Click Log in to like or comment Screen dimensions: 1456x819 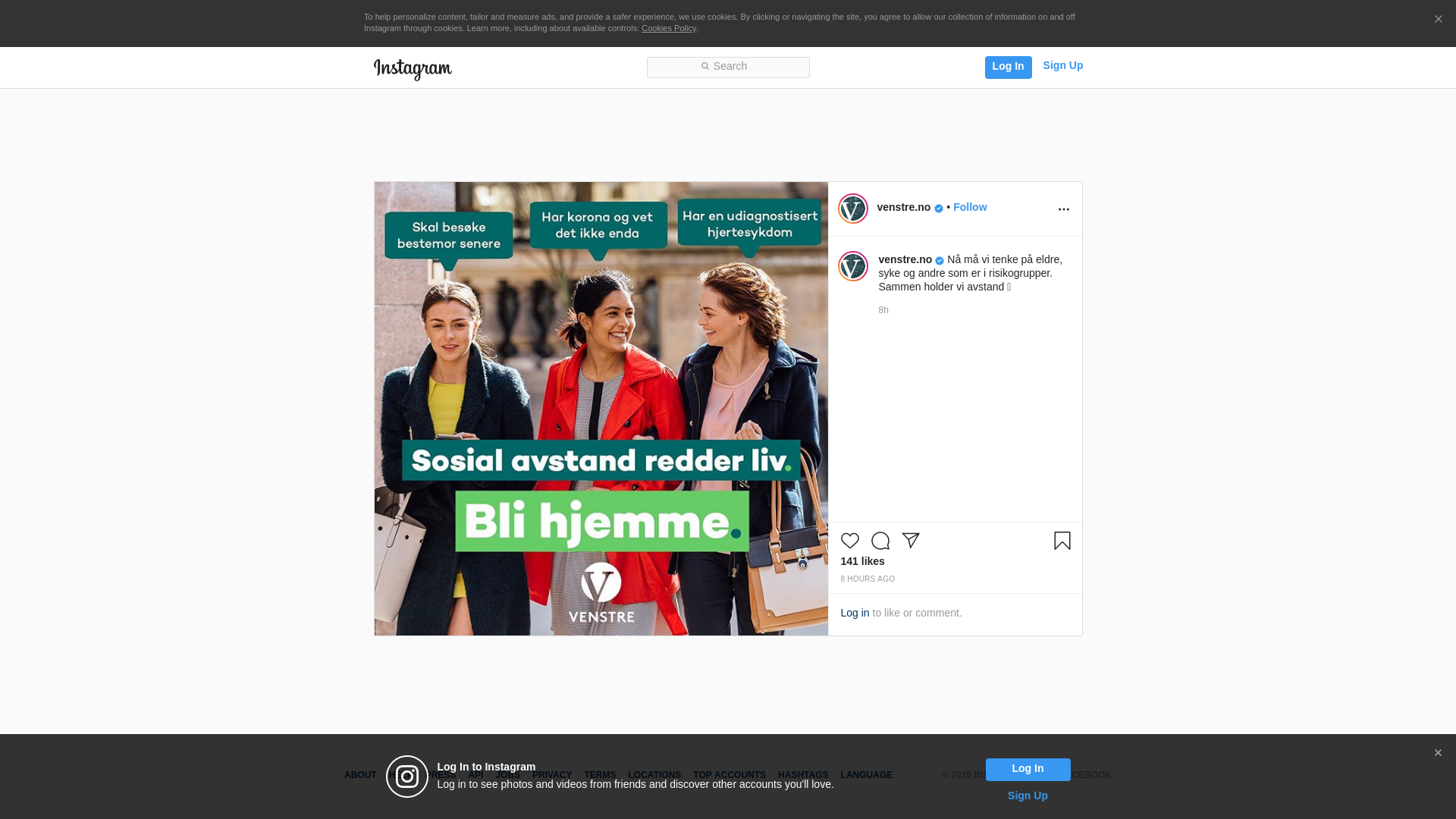pyautogui.click(x=855, y=613)
